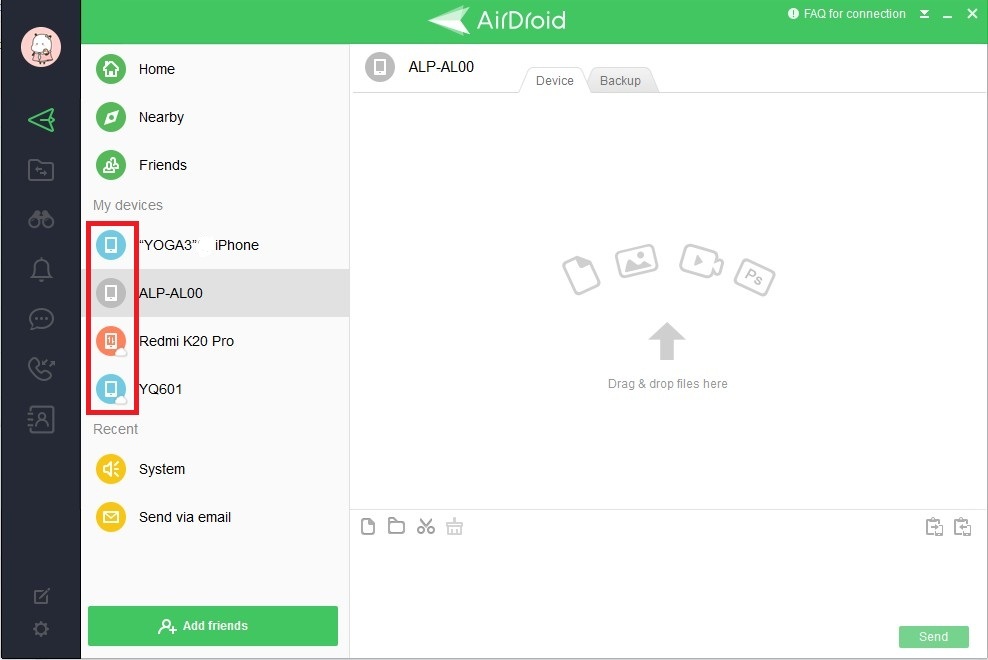This screenshot has height=660, width=988.
Task: Open the title bar dropdown arrow menu
Action: click(925, 14)
